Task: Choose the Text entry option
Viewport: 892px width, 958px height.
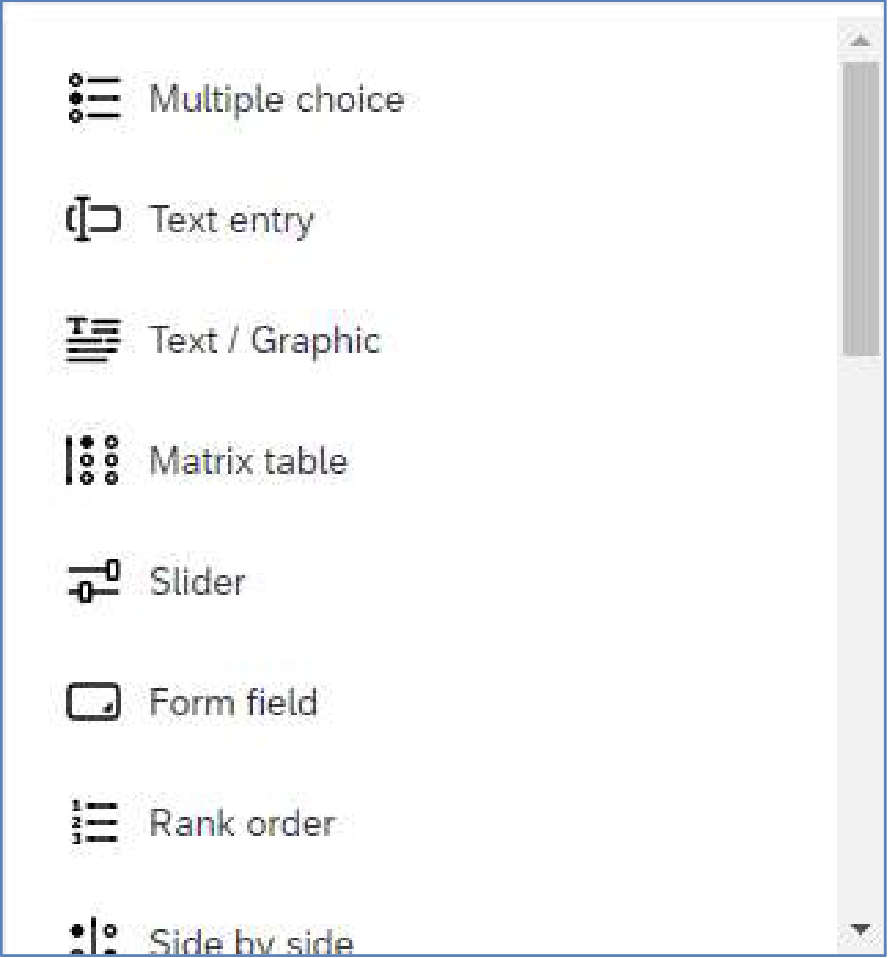Action: (232, 220)
